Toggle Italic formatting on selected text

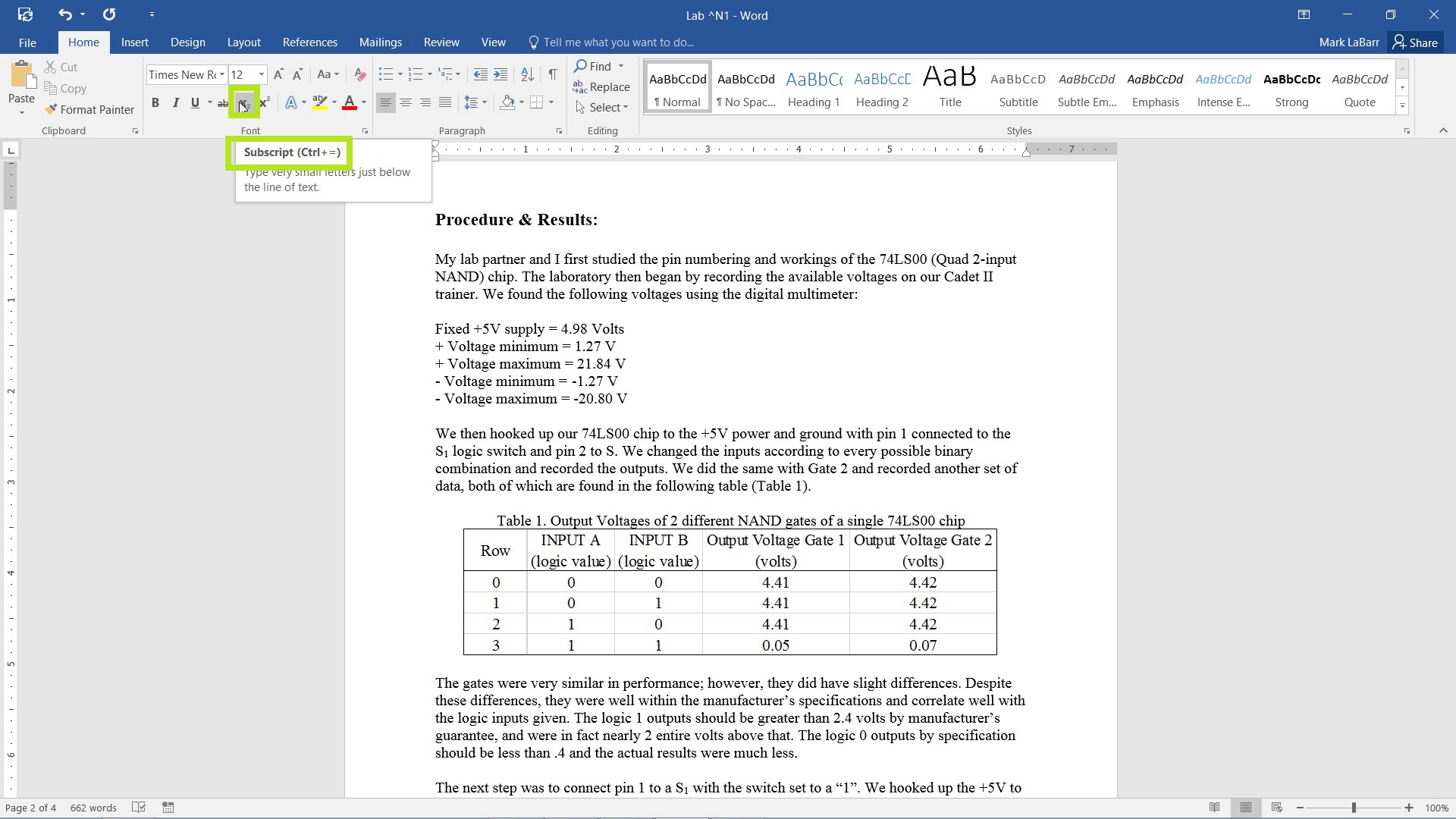(x=176, y=103)
